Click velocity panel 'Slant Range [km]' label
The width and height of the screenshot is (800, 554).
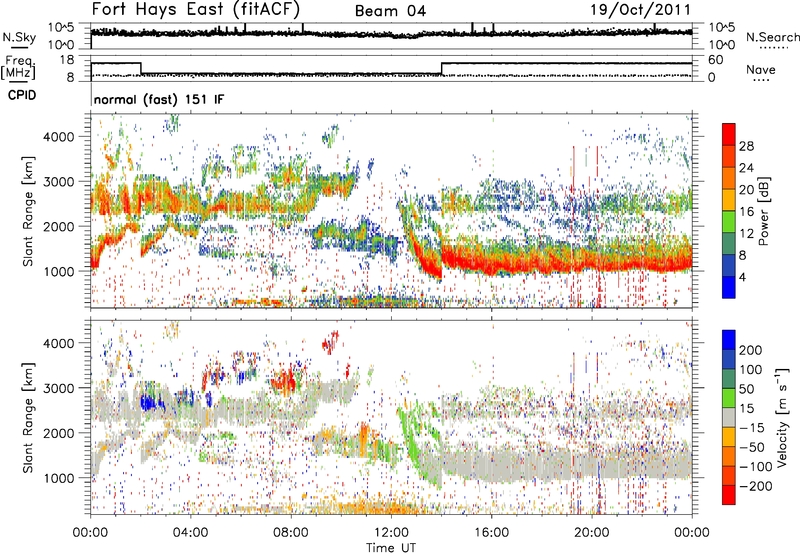(x=29, y=417)
